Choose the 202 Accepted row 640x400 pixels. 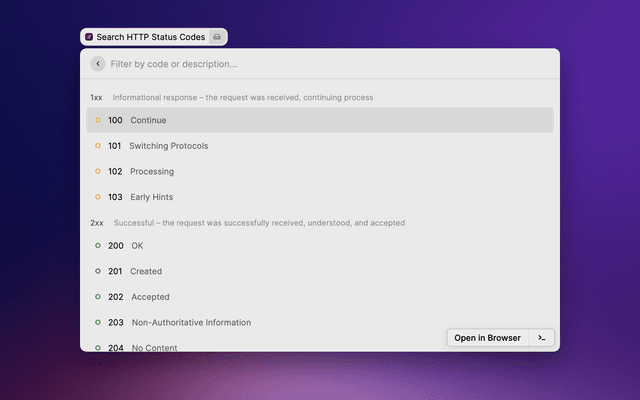tap(320, 297)
